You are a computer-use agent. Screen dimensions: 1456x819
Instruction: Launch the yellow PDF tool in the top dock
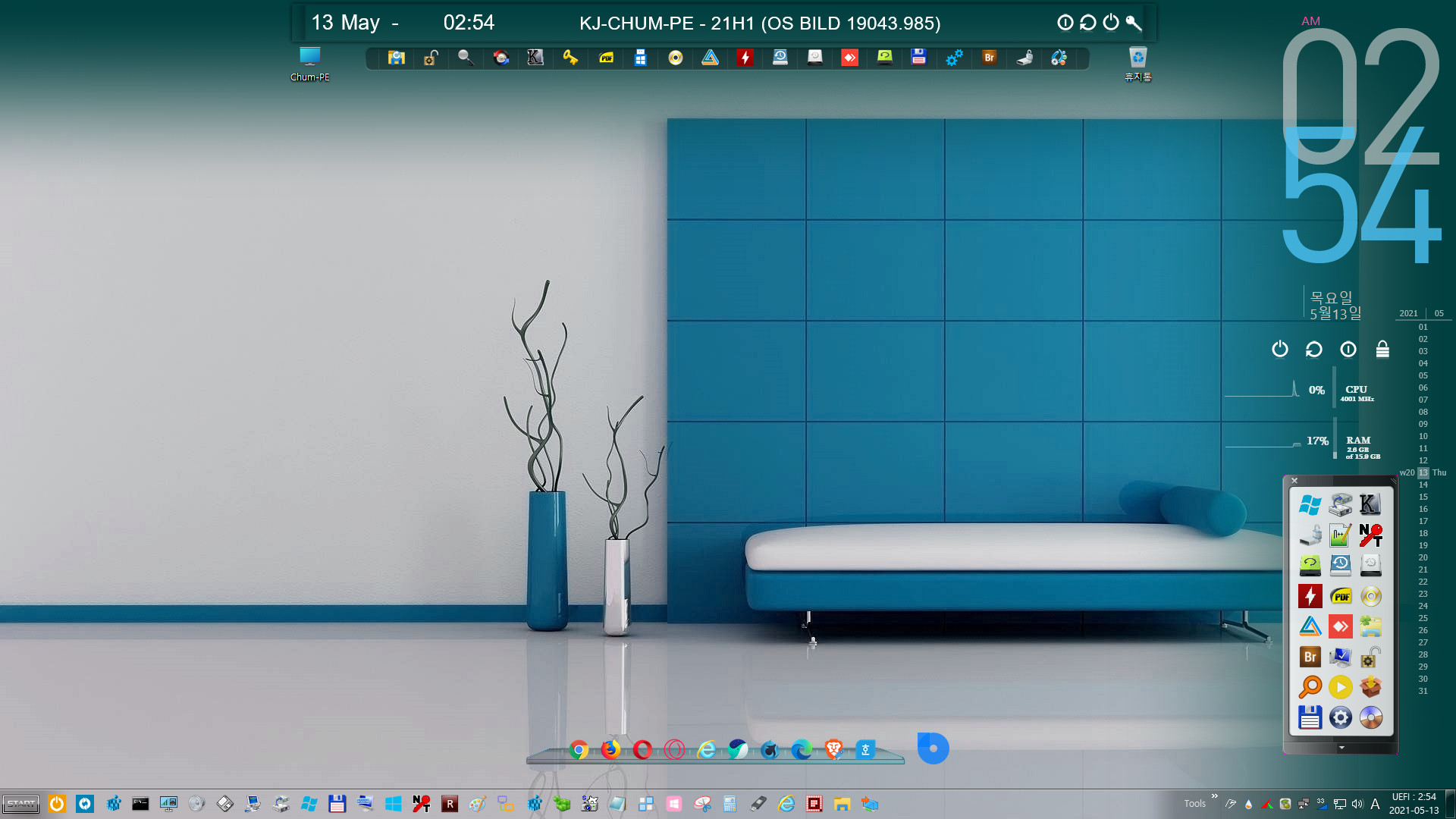pyautogui.click(x=606, y=58)
